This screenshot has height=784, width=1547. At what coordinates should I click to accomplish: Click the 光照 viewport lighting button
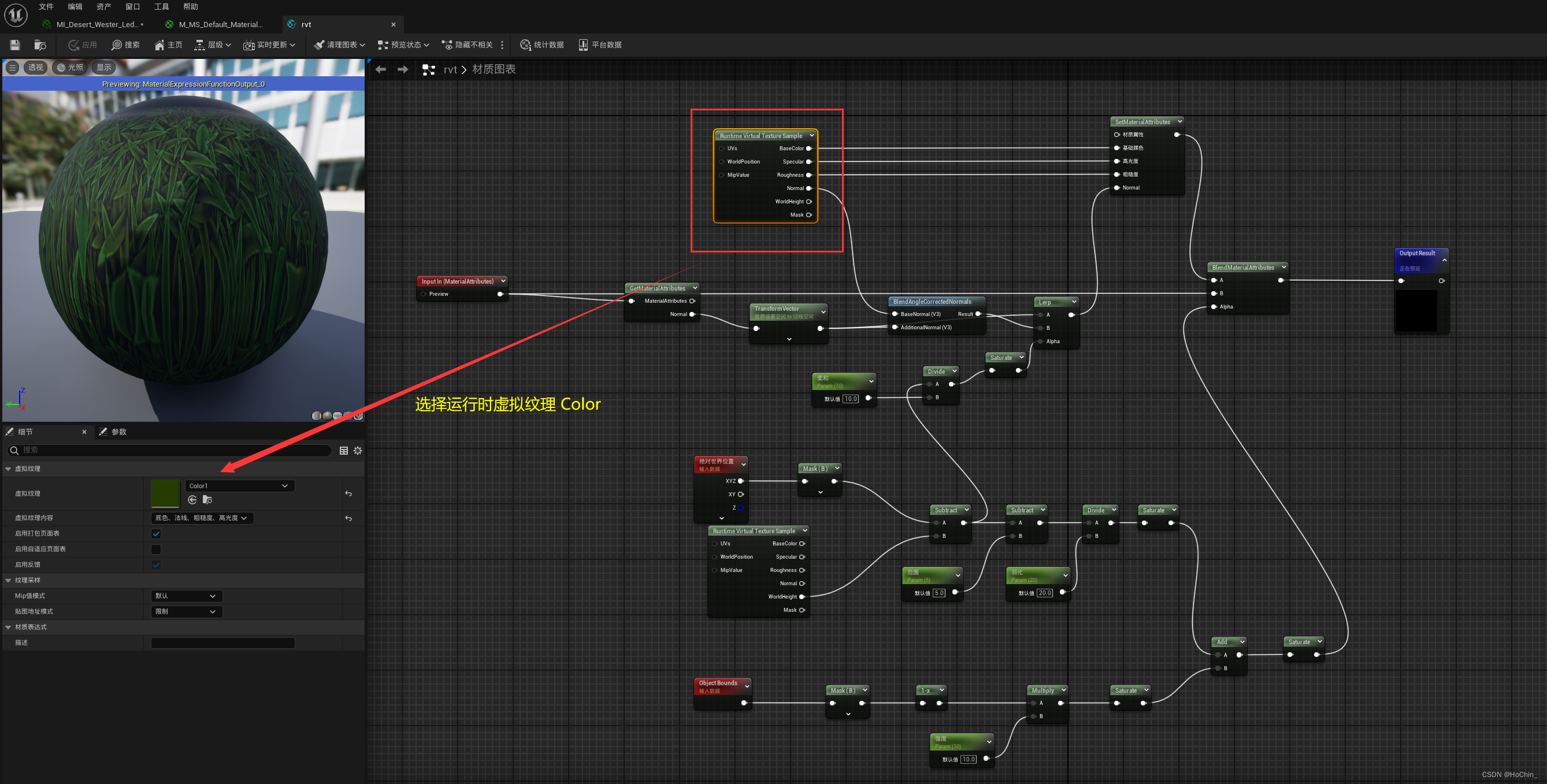[71, 67]
